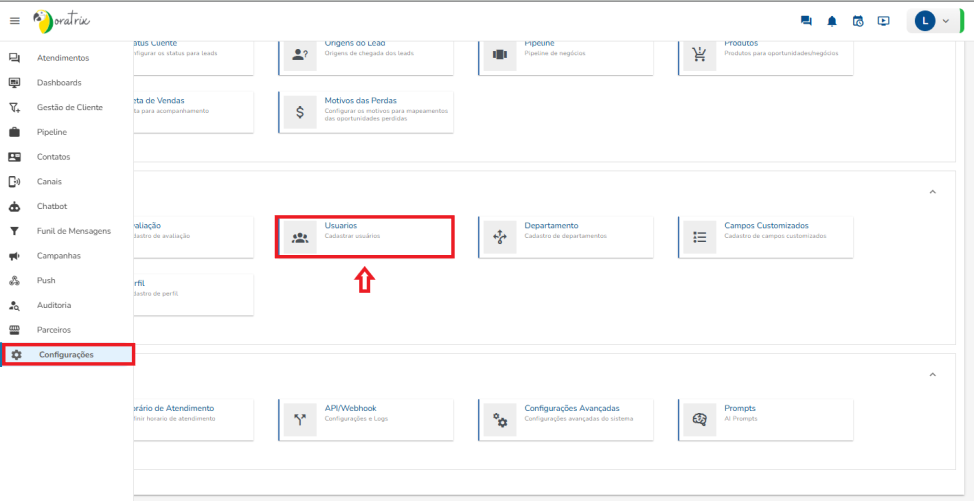
Task: Click the hamburger menu icon
Action: [x=14, y=21]
